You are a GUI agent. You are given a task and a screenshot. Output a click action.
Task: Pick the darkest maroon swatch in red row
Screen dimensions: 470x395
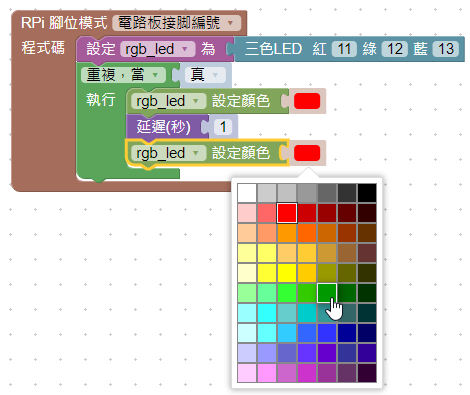[x=367, y=213]
